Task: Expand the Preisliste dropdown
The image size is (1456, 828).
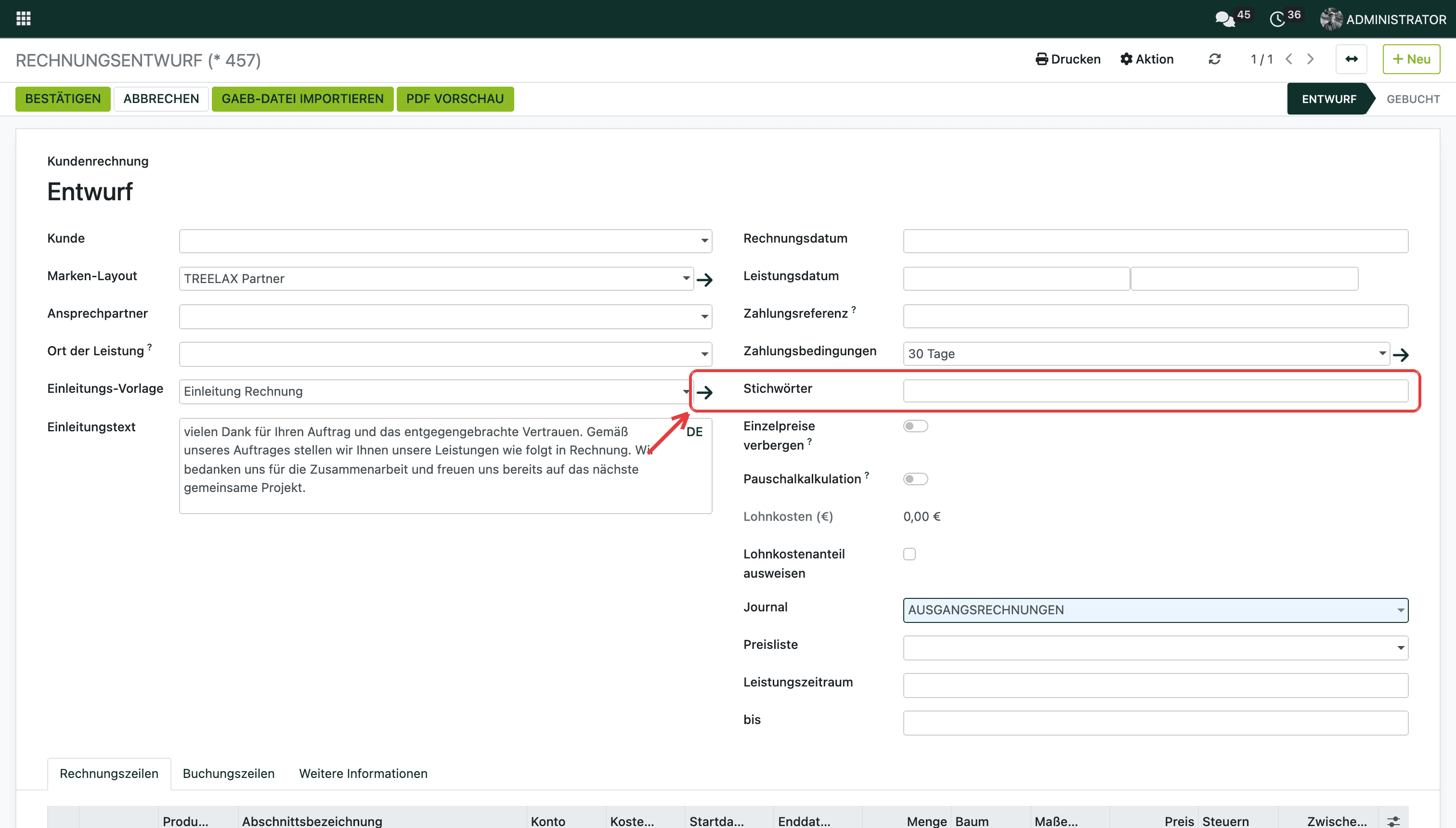Action: click(x=1400, y=648)
